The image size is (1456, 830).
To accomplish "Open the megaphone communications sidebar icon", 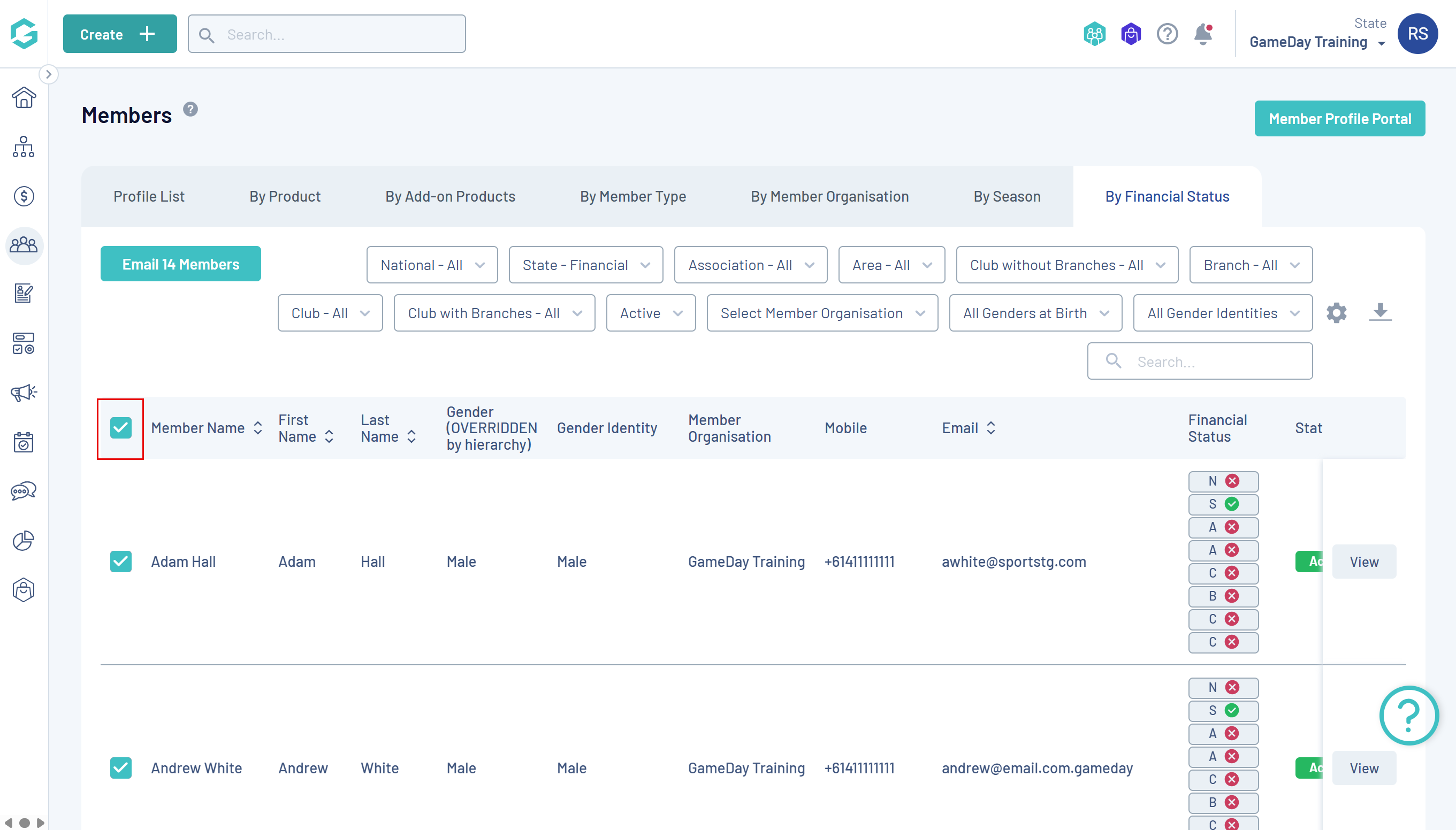I will coord(24,393).
